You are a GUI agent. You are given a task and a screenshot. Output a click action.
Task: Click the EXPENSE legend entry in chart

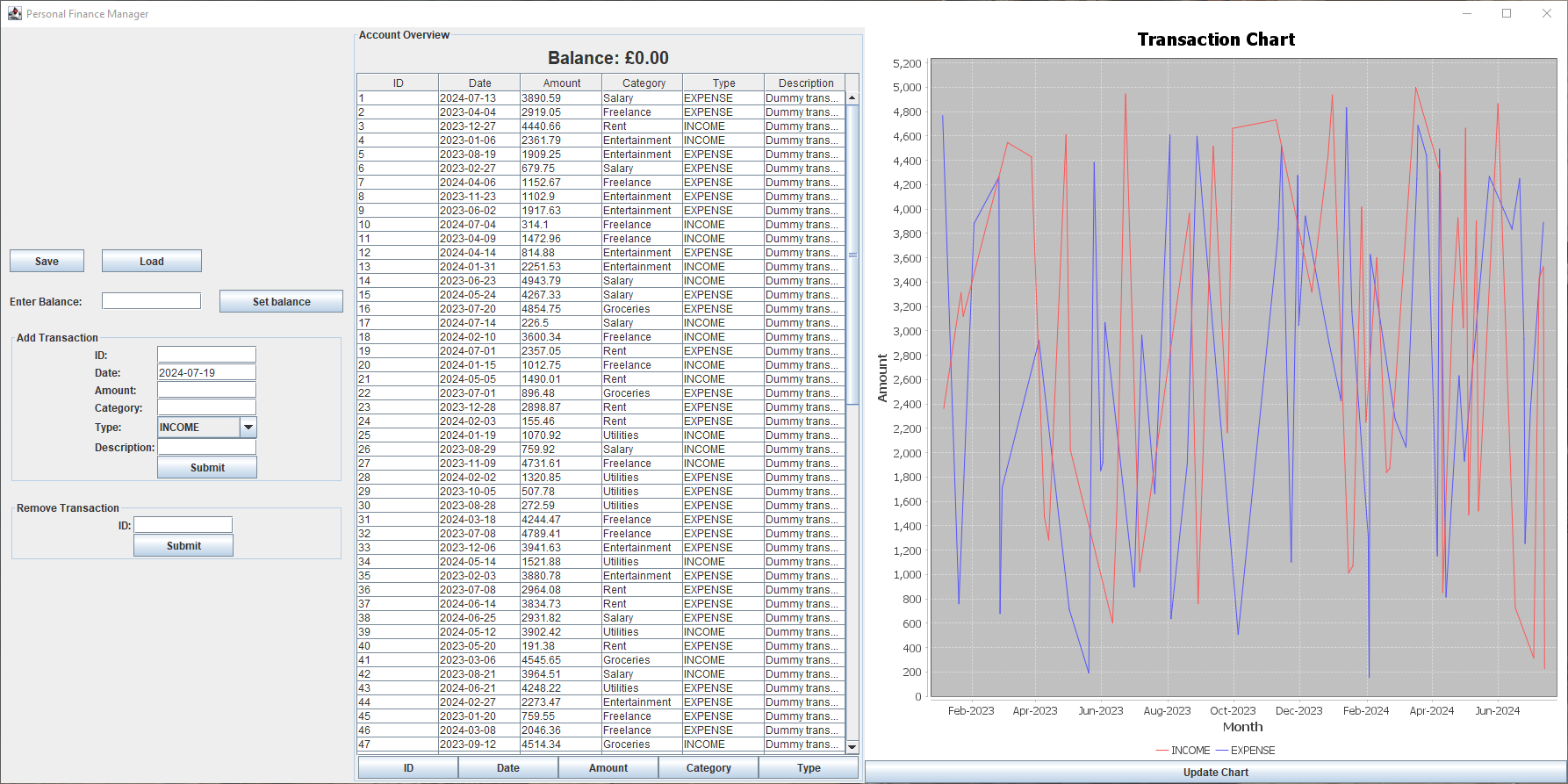tap(1245, 750)
